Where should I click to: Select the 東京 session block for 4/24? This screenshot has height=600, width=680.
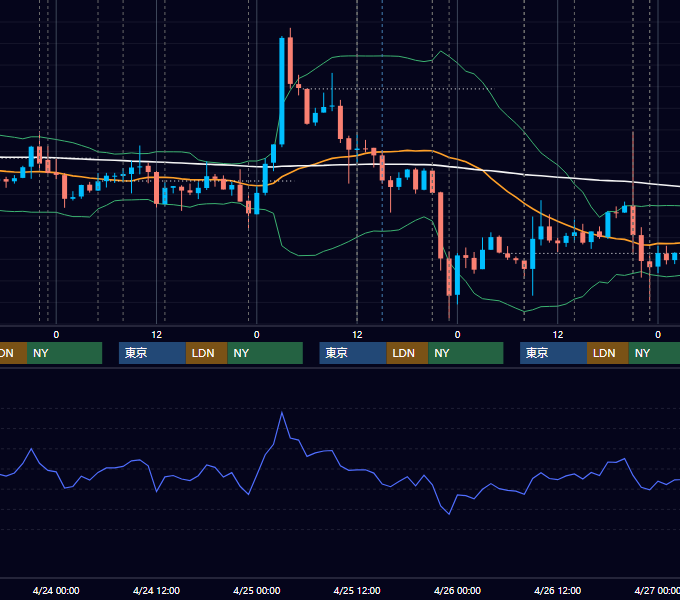(152, 353)
